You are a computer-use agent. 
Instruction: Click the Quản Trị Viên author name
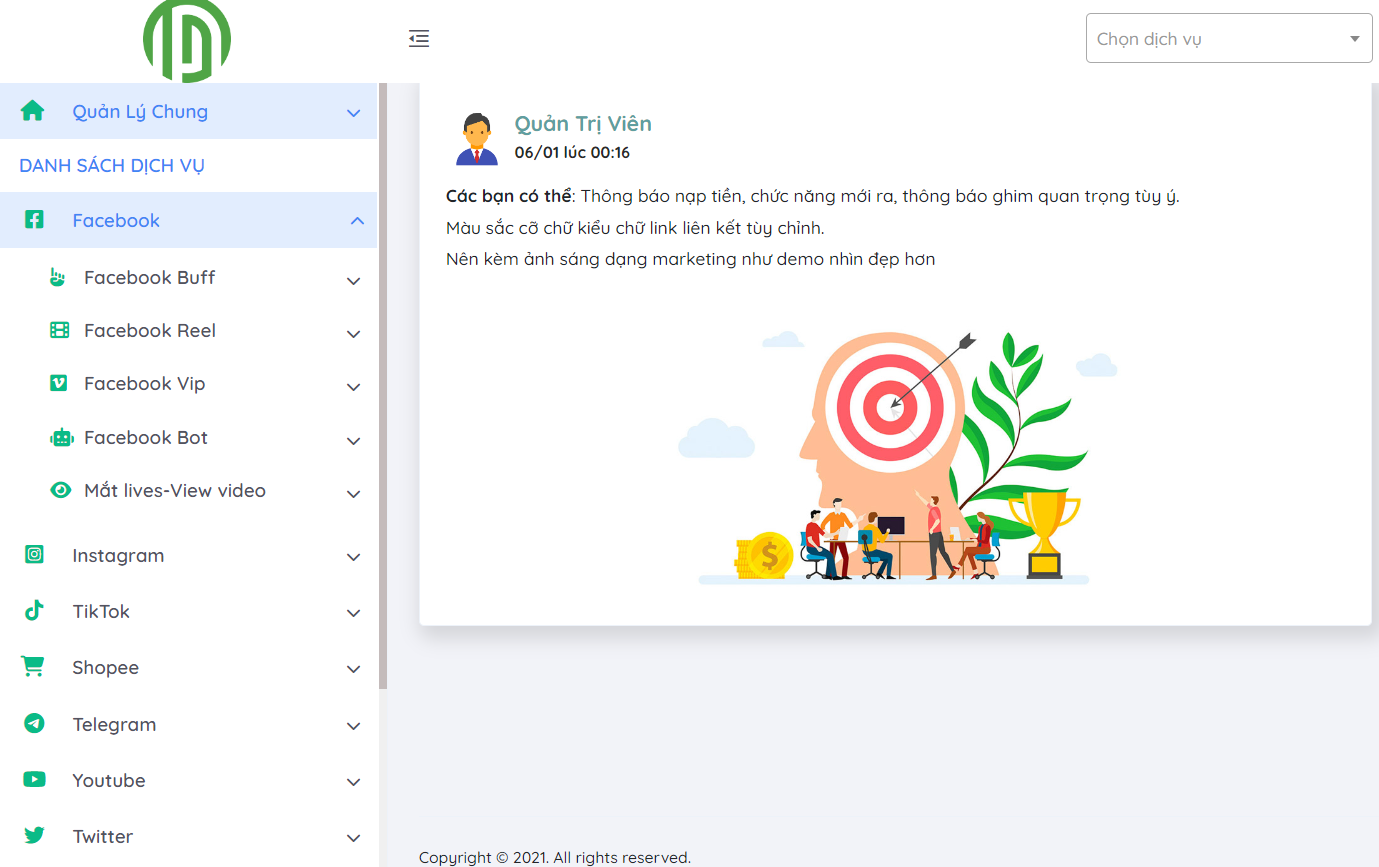tap(583, 124)
